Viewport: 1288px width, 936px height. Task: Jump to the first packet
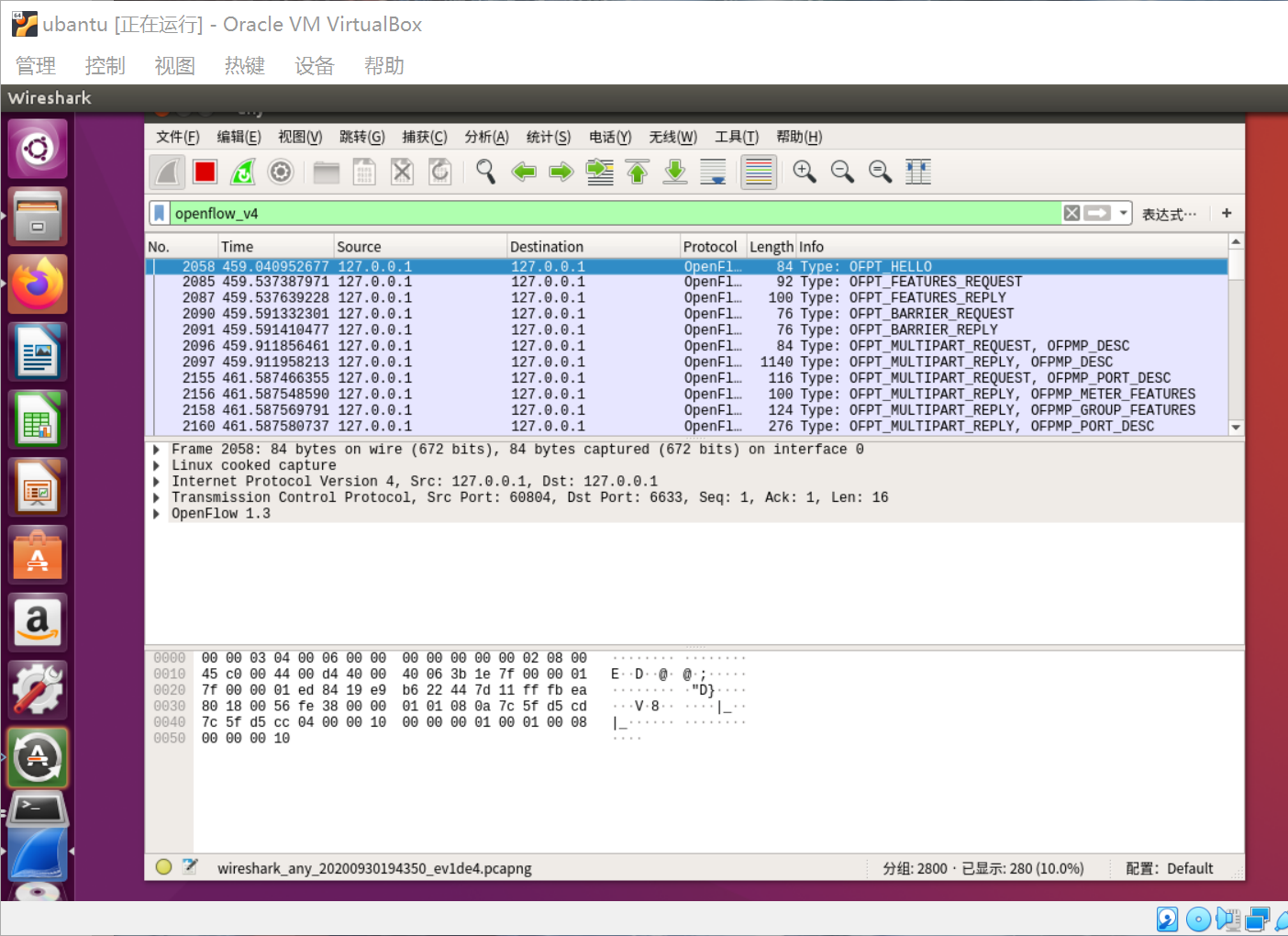click(x=638, y=172)
